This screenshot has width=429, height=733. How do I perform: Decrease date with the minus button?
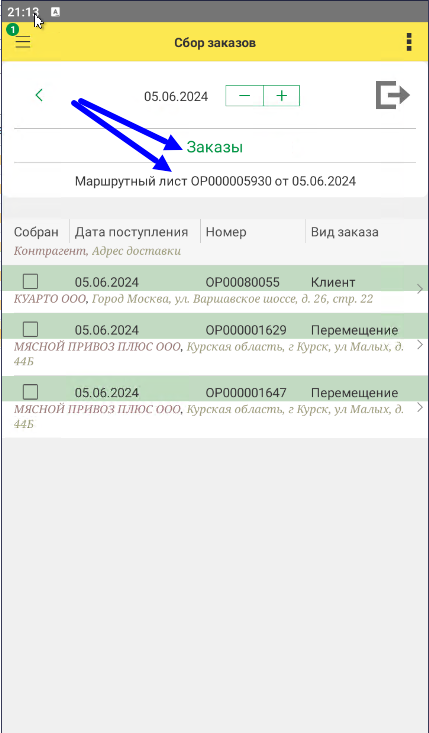(x=244, y=96)
